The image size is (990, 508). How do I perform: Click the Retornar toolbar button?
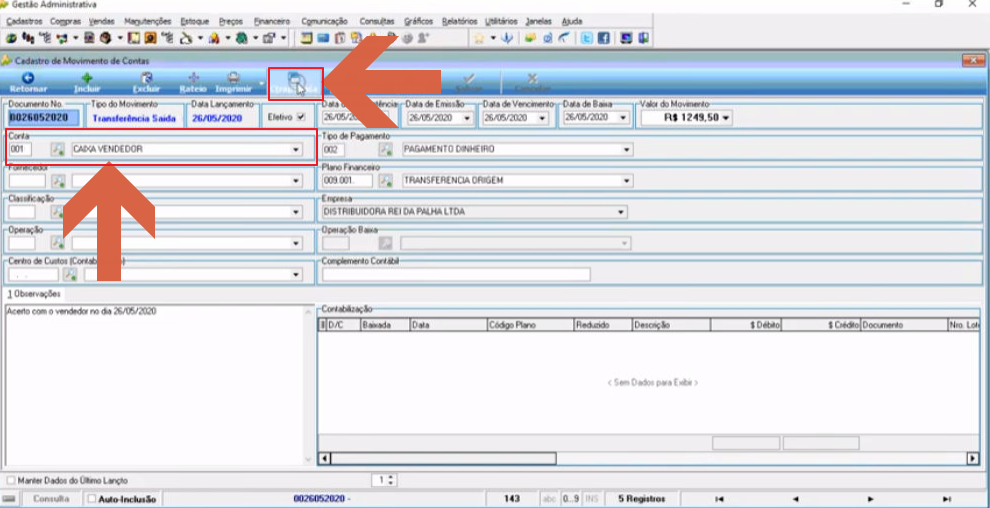click(28, 83)
